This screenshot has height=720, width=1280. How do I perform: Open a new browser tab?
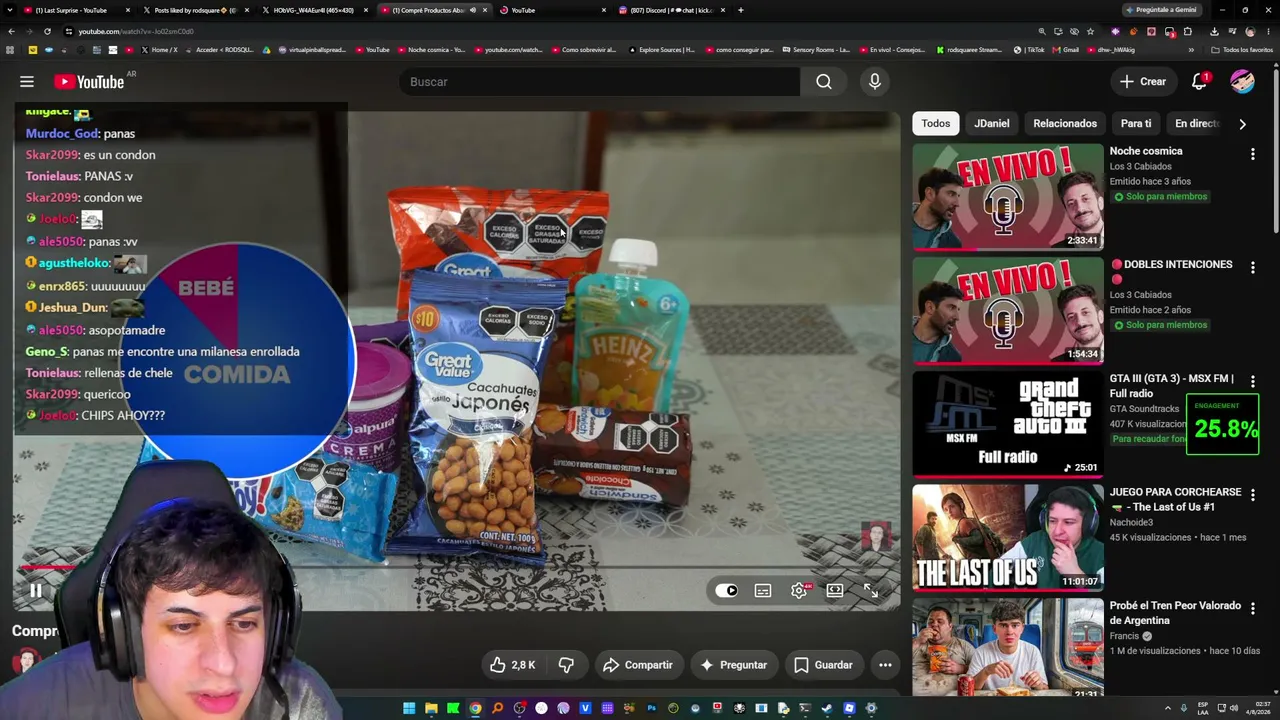tap(740, 10)
